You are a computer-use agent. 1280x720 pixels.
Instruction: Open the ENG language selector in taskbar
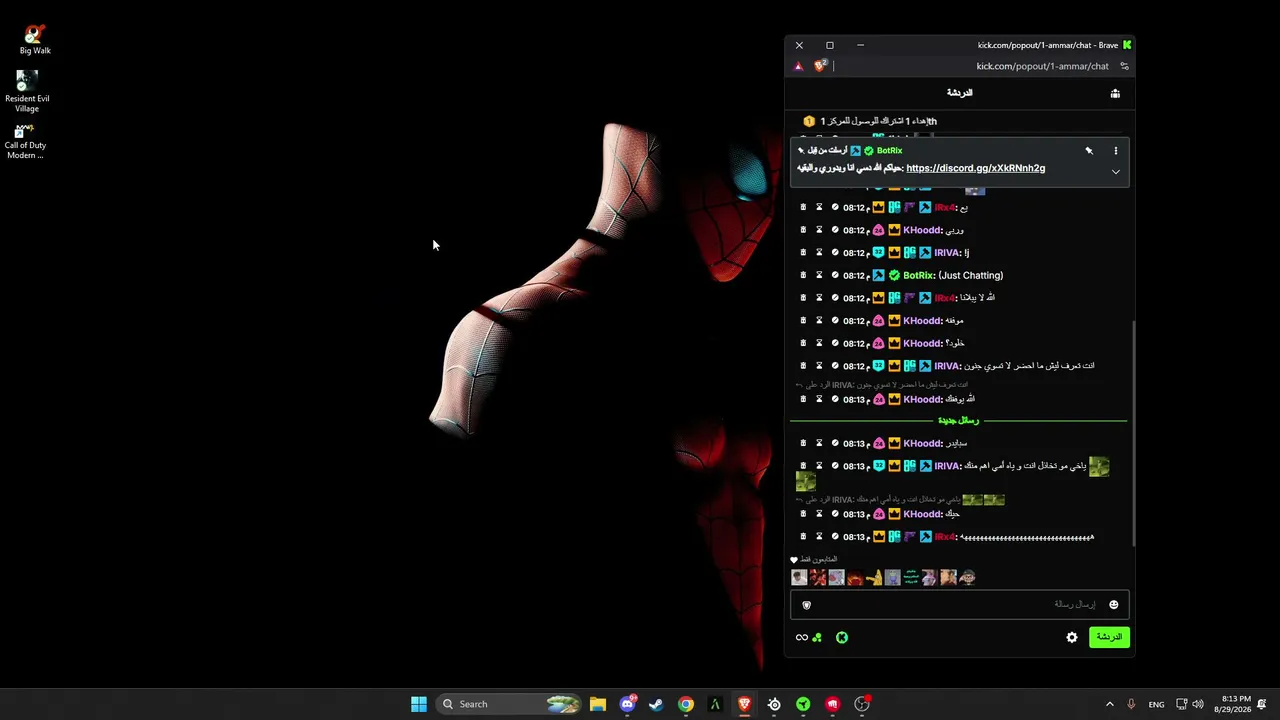[1156, 704]
